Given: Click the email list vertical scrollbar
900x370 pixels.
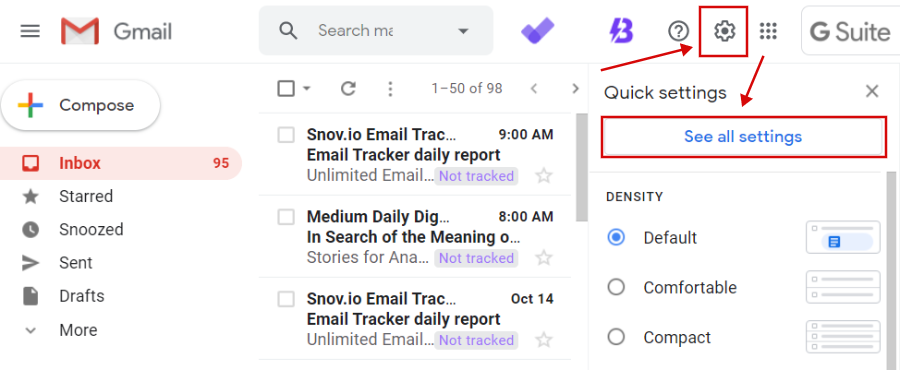Looking at the screenshot, I should [x=581, y=166].
